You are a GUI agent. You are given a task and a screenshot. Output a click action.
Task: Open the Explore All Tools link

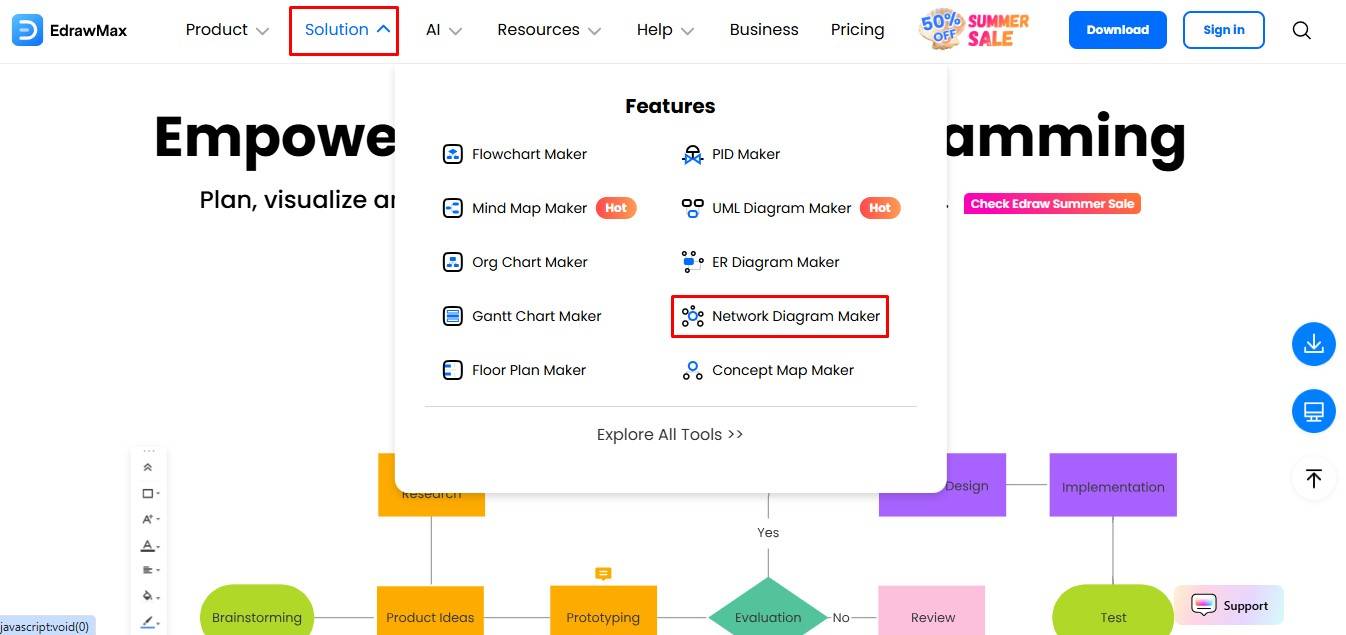[x=670, y=434]
